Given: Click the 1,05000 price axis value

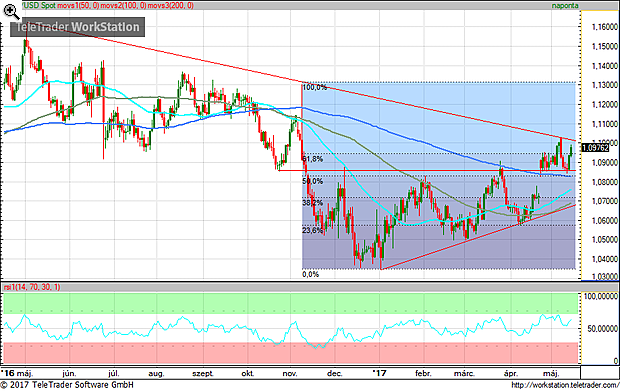Looking at the screenshot, I should [605, 240].
